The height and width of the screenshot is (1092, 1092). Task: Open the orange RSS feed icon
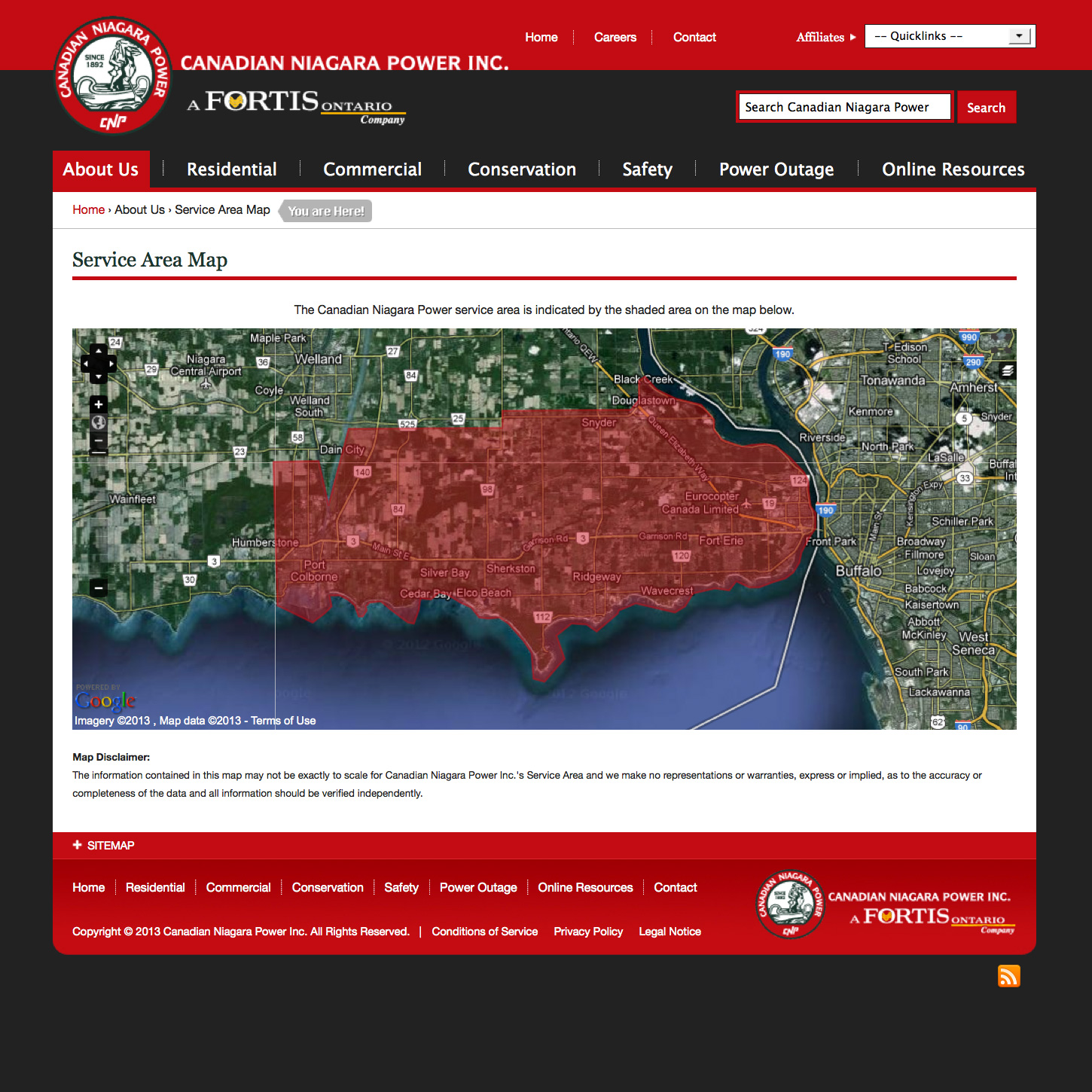click(1009, 976)
